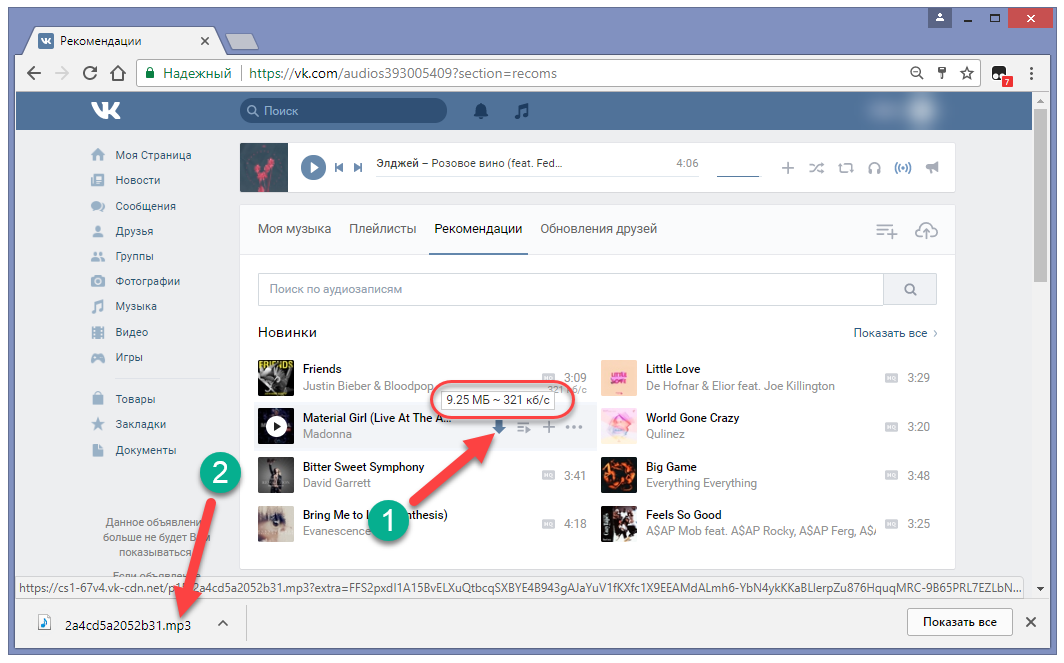Skip to next track in player
1064x663 pixels.
[358, 168]
